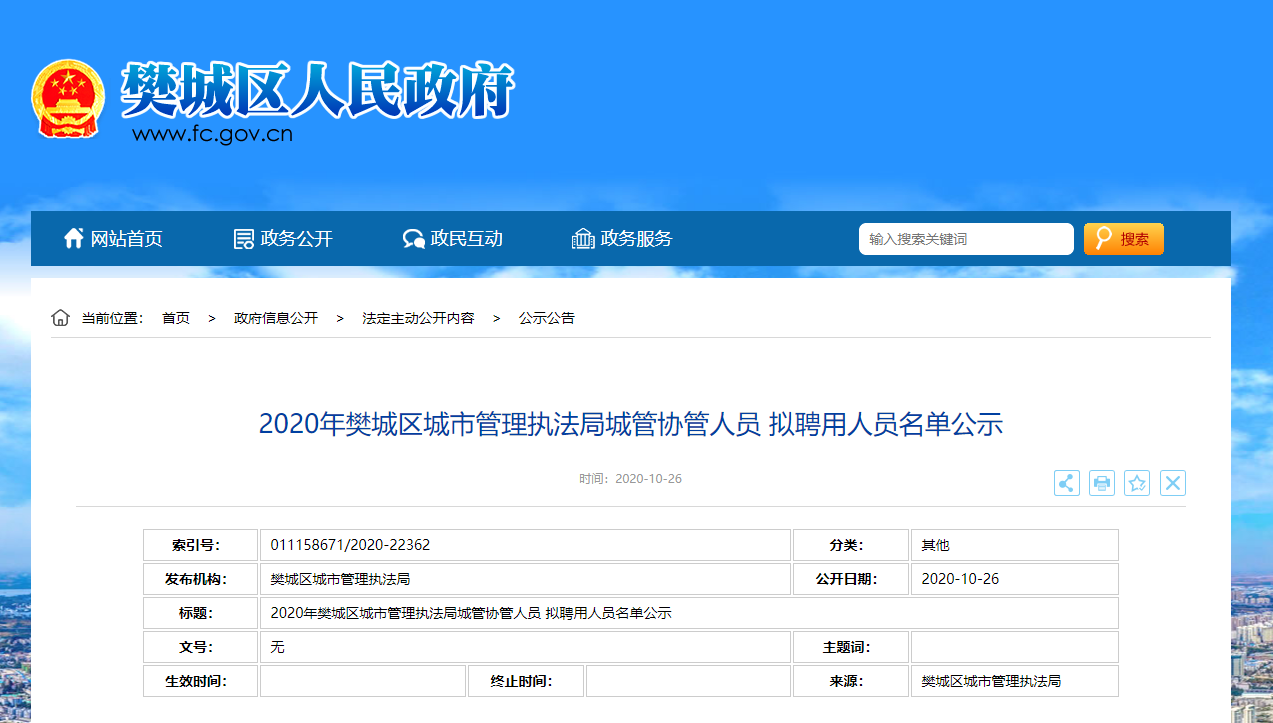The height and width of the screenshot is (723, 1273).
Task: Click the 主题词 label cell
Action: (851, 647)
